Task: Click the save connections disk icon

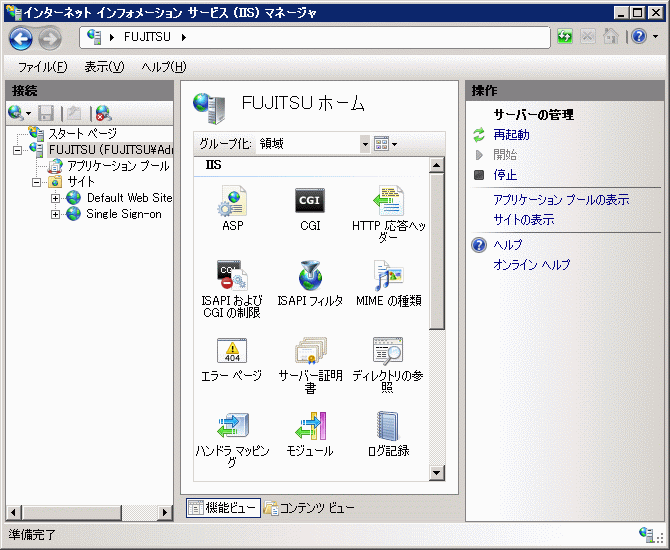Action: point(46,113)
